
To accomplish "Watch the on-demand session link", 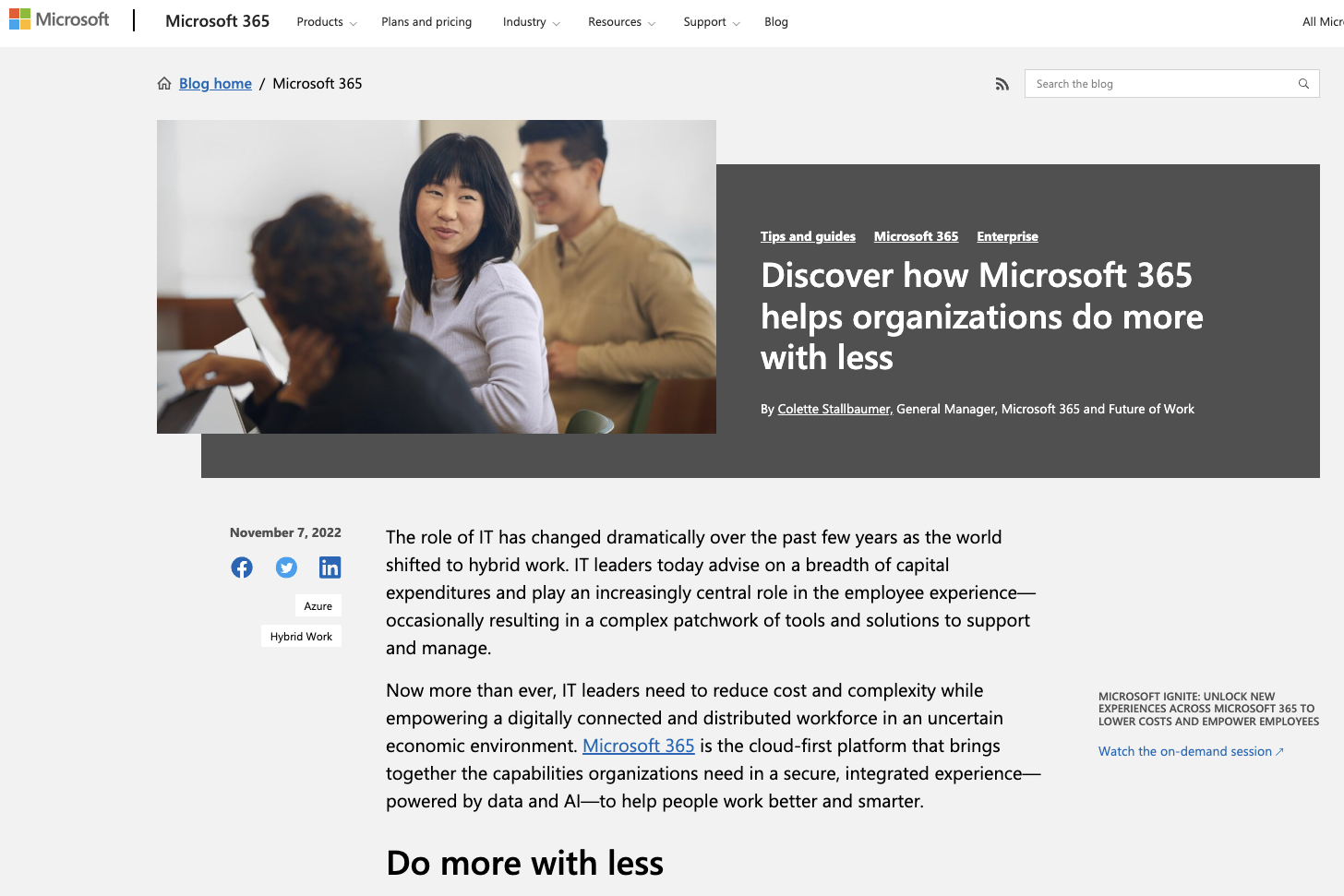I will 1191,751.
